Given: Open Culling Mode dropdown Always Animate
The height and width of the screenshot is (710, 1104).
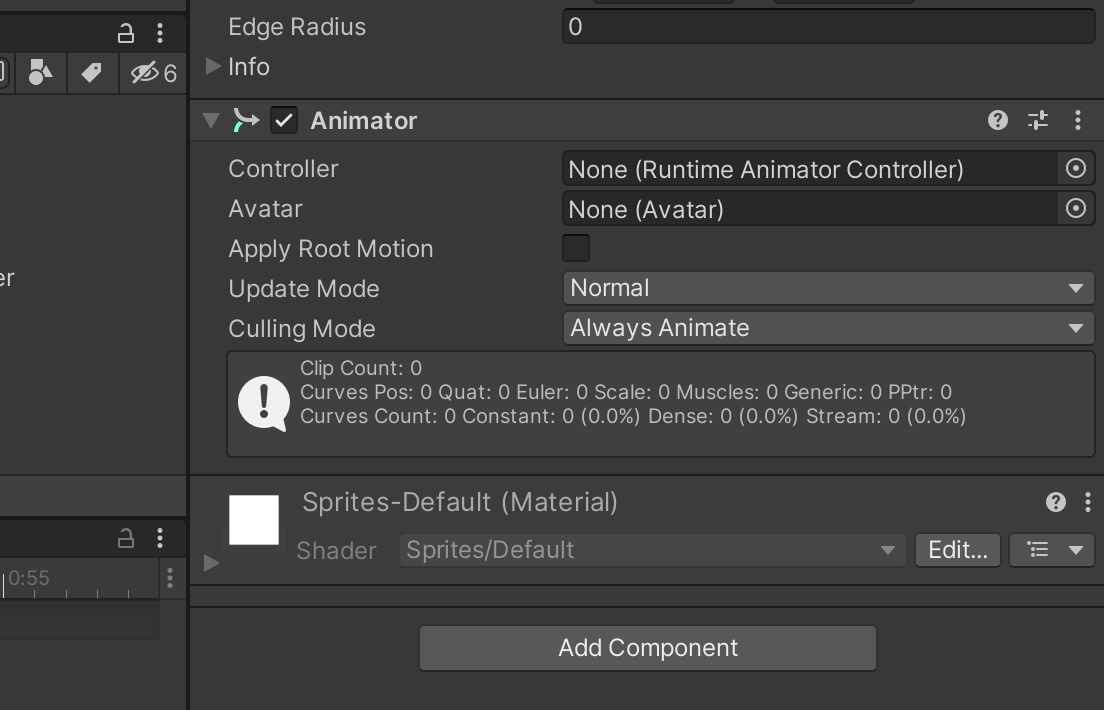Looking at the screenshot, I should click(829, 328).
